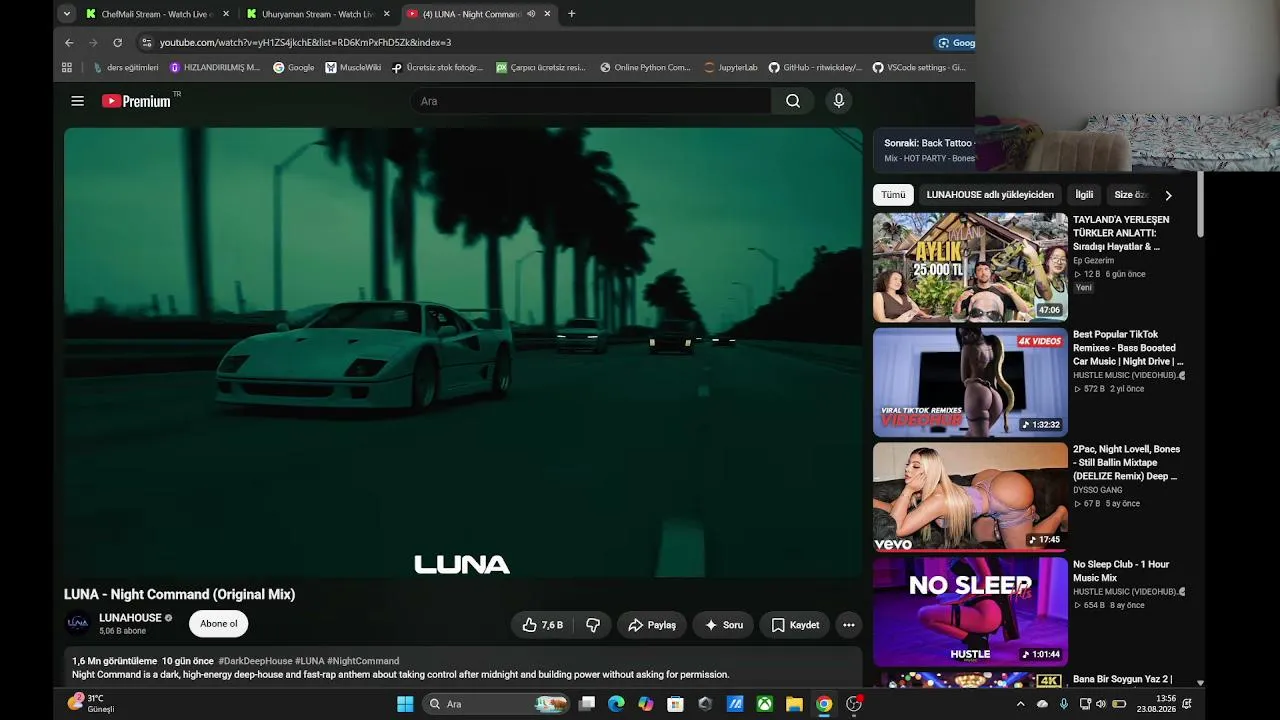Screen dimensions: 1280x720
Task: Open the Soru ask button
Action: click(723, 625)
